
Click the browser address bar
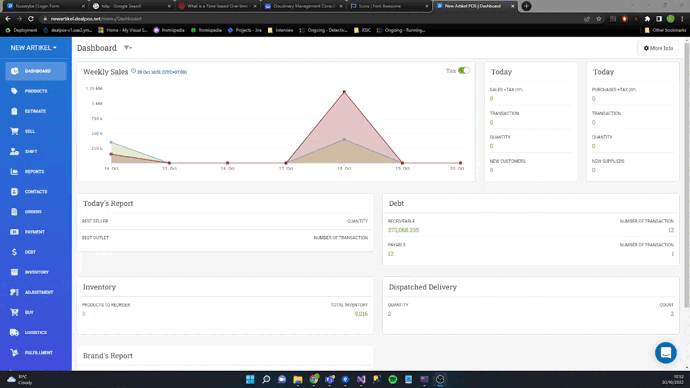[x=308, y=19]
